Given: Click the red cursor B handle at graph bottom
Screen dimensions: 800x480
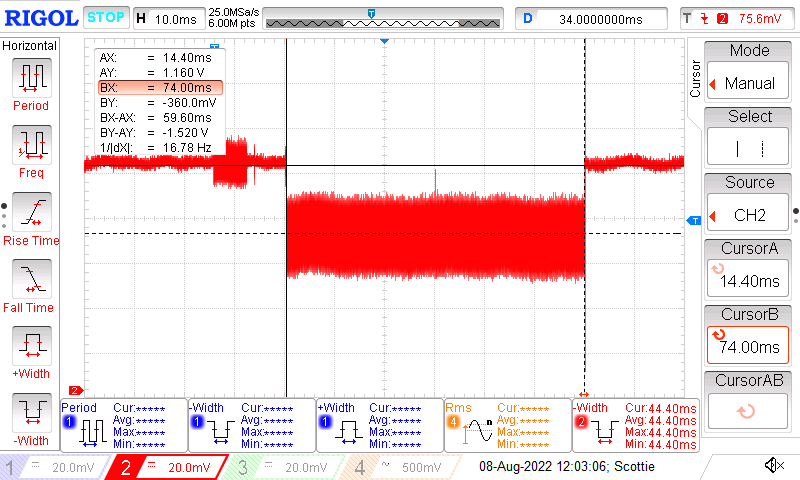Looking at the screenshot, I should pyautogui.click(x=584, y=394).
